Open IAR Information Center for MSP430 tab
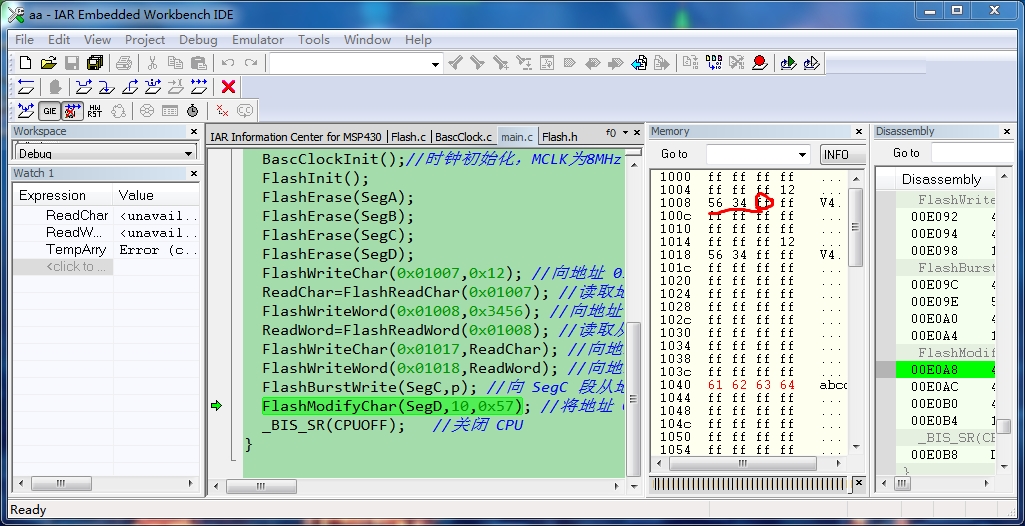 pos(295,137)
